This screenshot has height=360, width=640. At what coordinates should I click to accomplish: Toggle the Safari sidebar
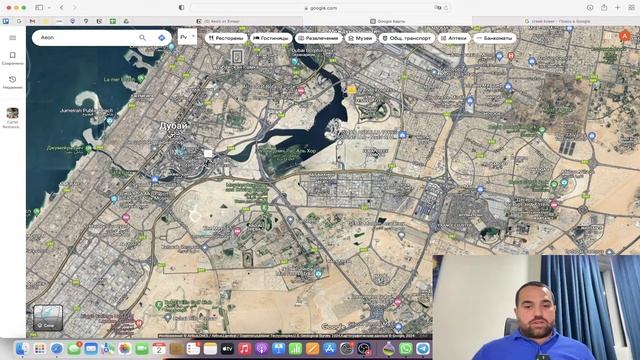point(39,7)
